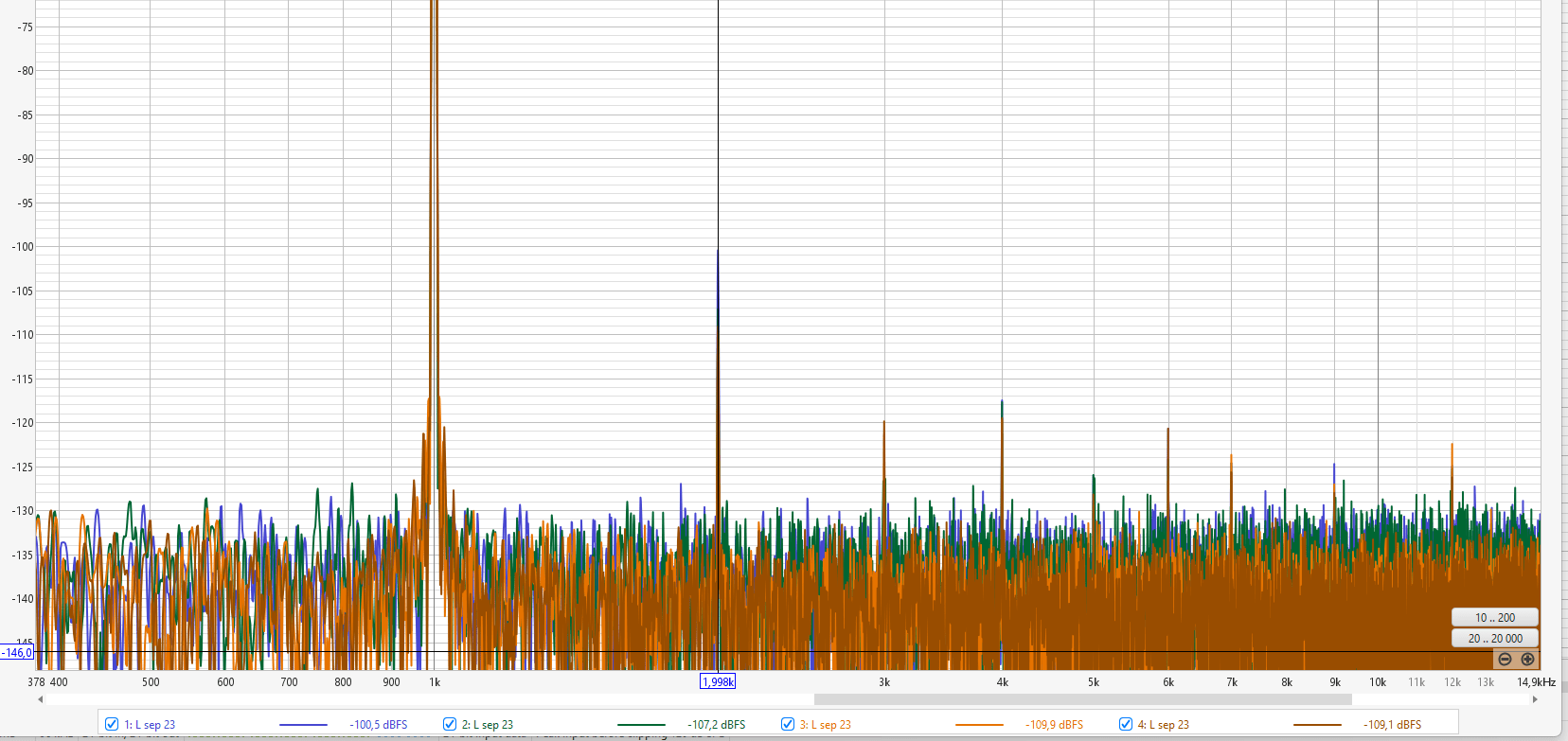Click the legend label "3: L sep 23"

click(x=826, y=725)
